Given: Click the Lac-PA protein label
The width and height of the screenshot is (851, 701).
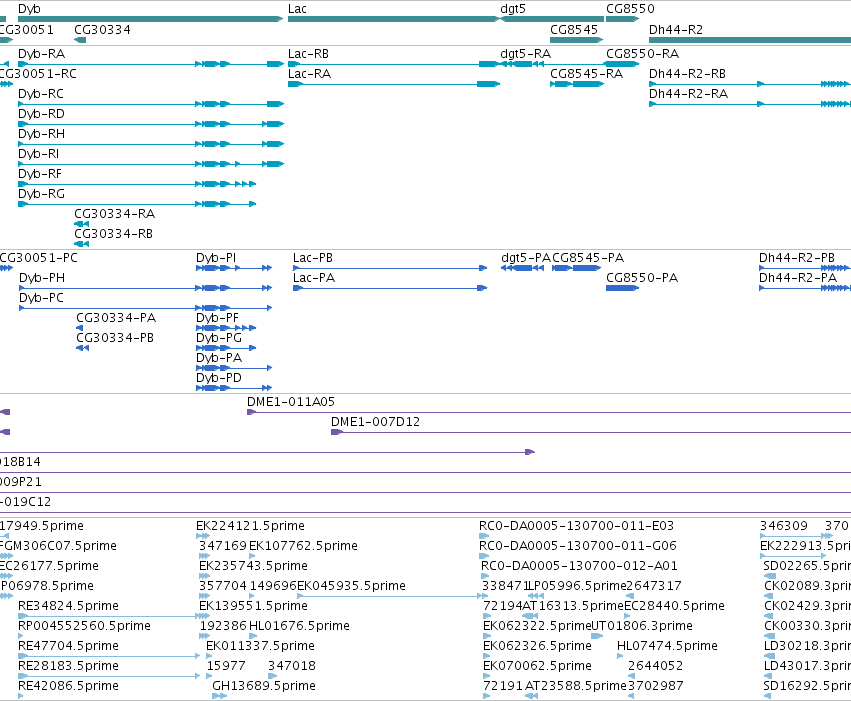Looking at the screenshot, I should click(x=314, y=278).
